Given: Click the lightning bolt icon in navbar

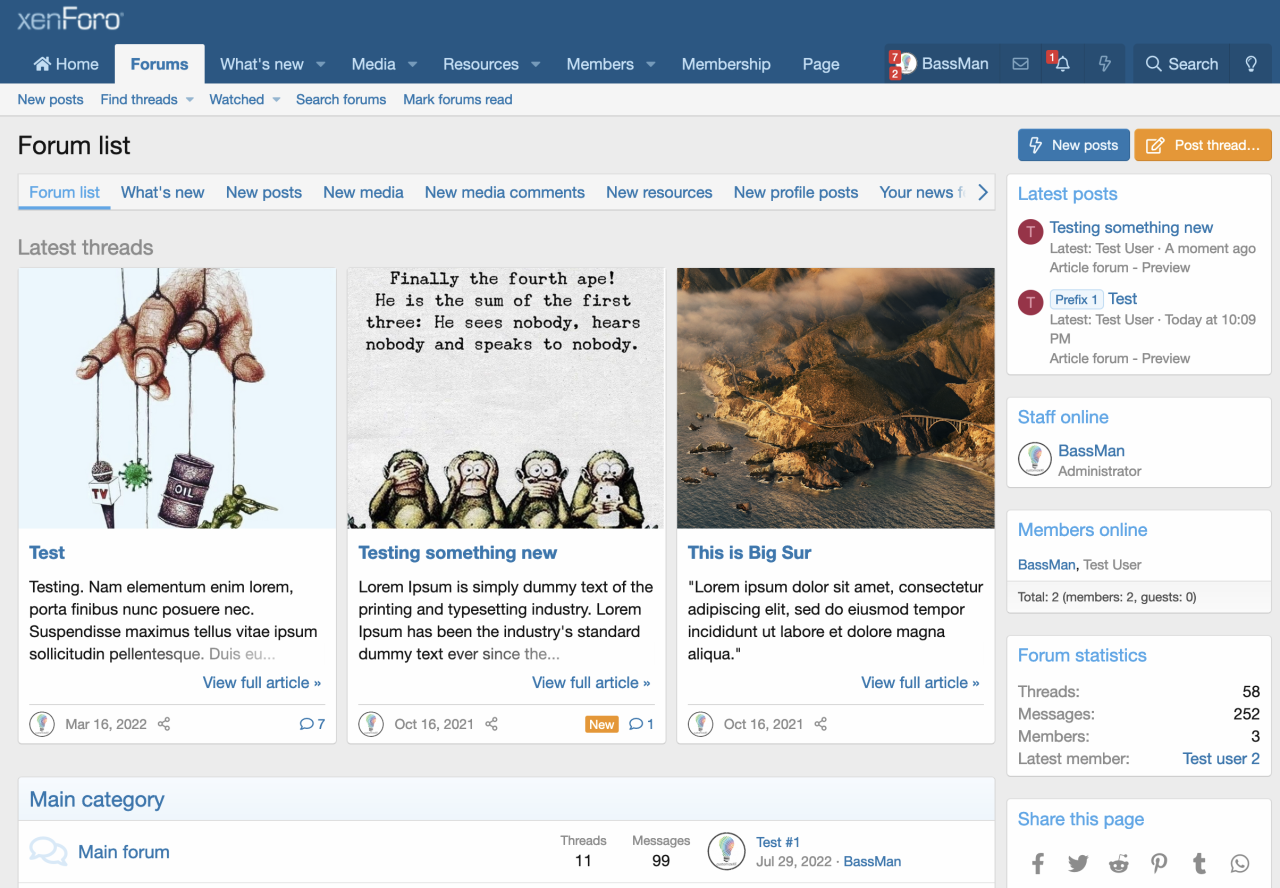Looking at the screenshot, I should point(1105,64).
